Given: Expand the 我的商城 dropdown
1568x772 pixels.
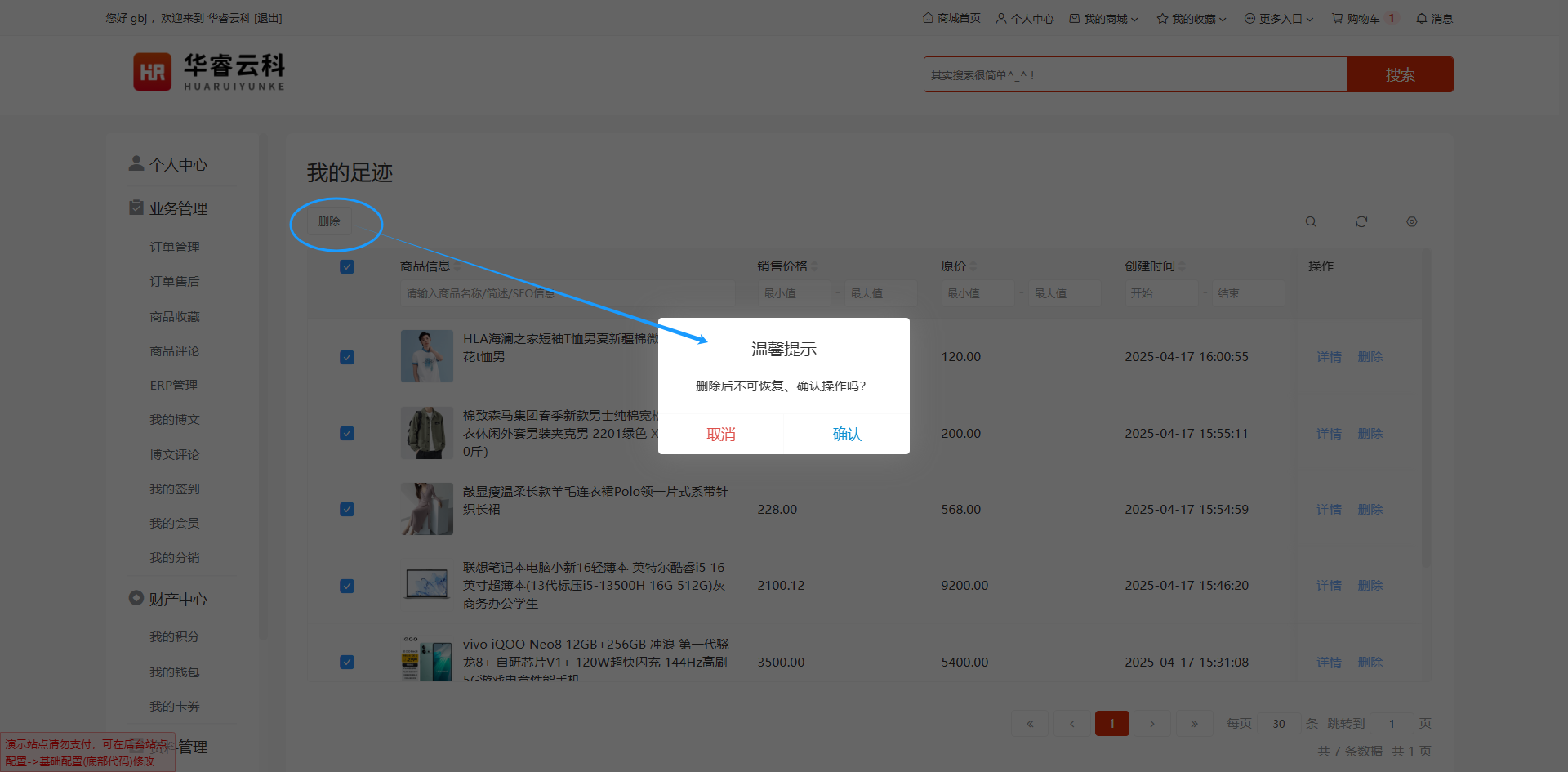Looking at the screenshot, I should click(x=1104, y=18).
